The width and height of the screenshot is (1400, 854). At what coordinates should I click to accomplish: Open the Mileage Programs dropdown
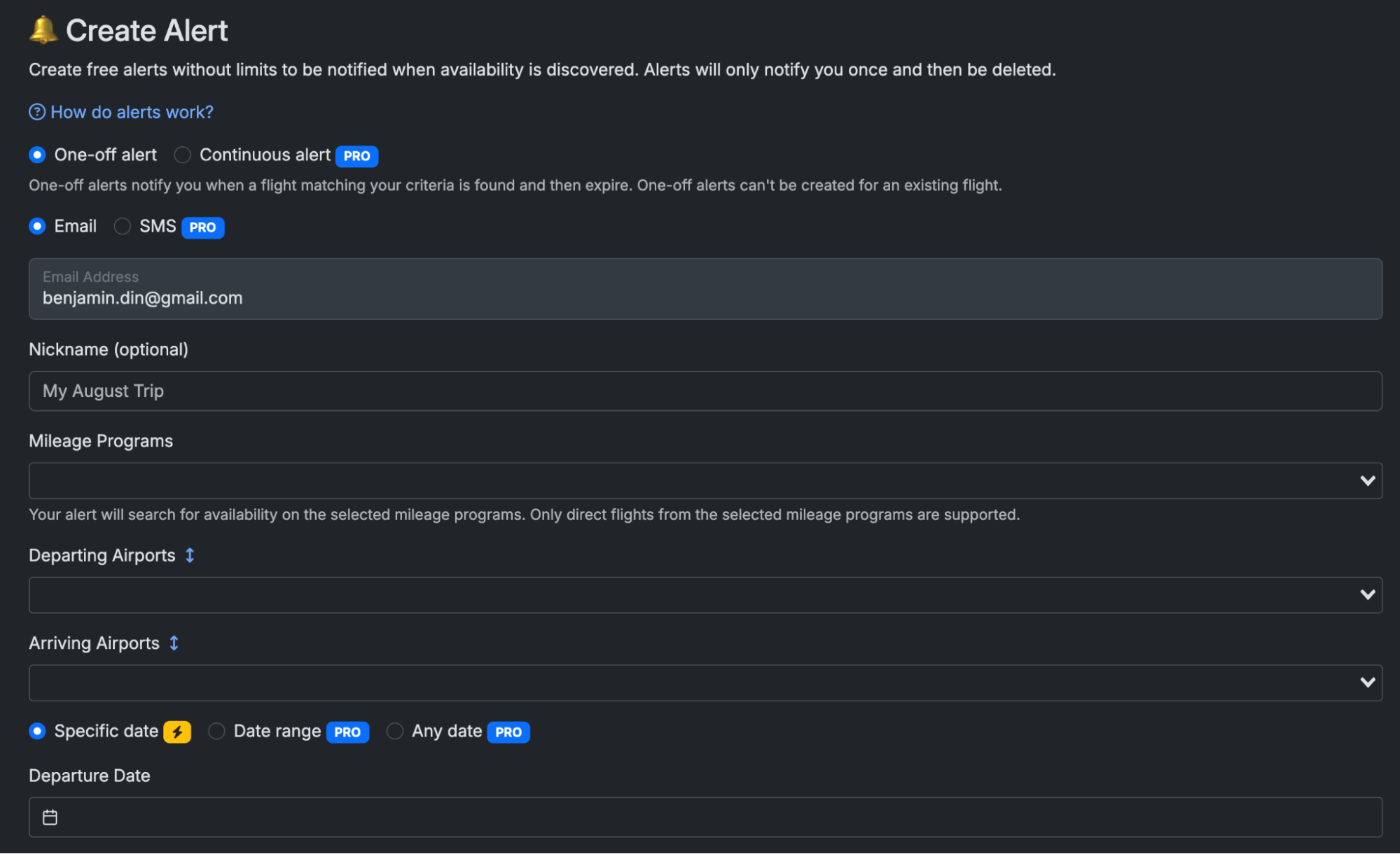point(705,481)
